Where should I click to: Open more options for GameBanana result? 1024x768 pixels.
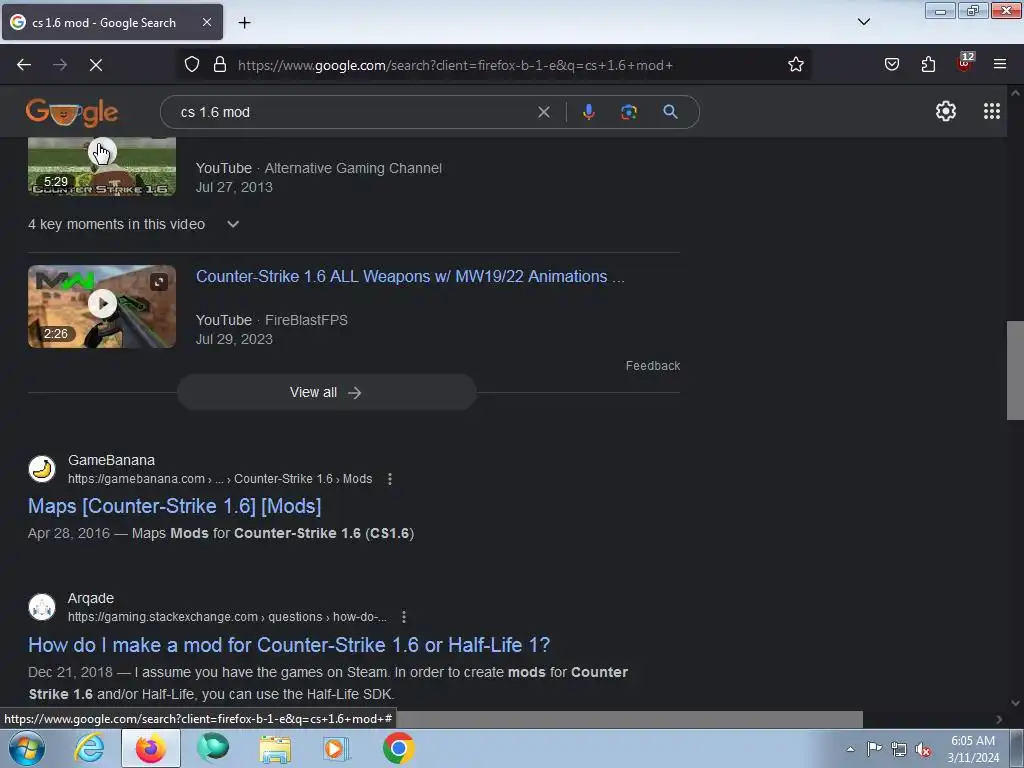tap(390, 479)
